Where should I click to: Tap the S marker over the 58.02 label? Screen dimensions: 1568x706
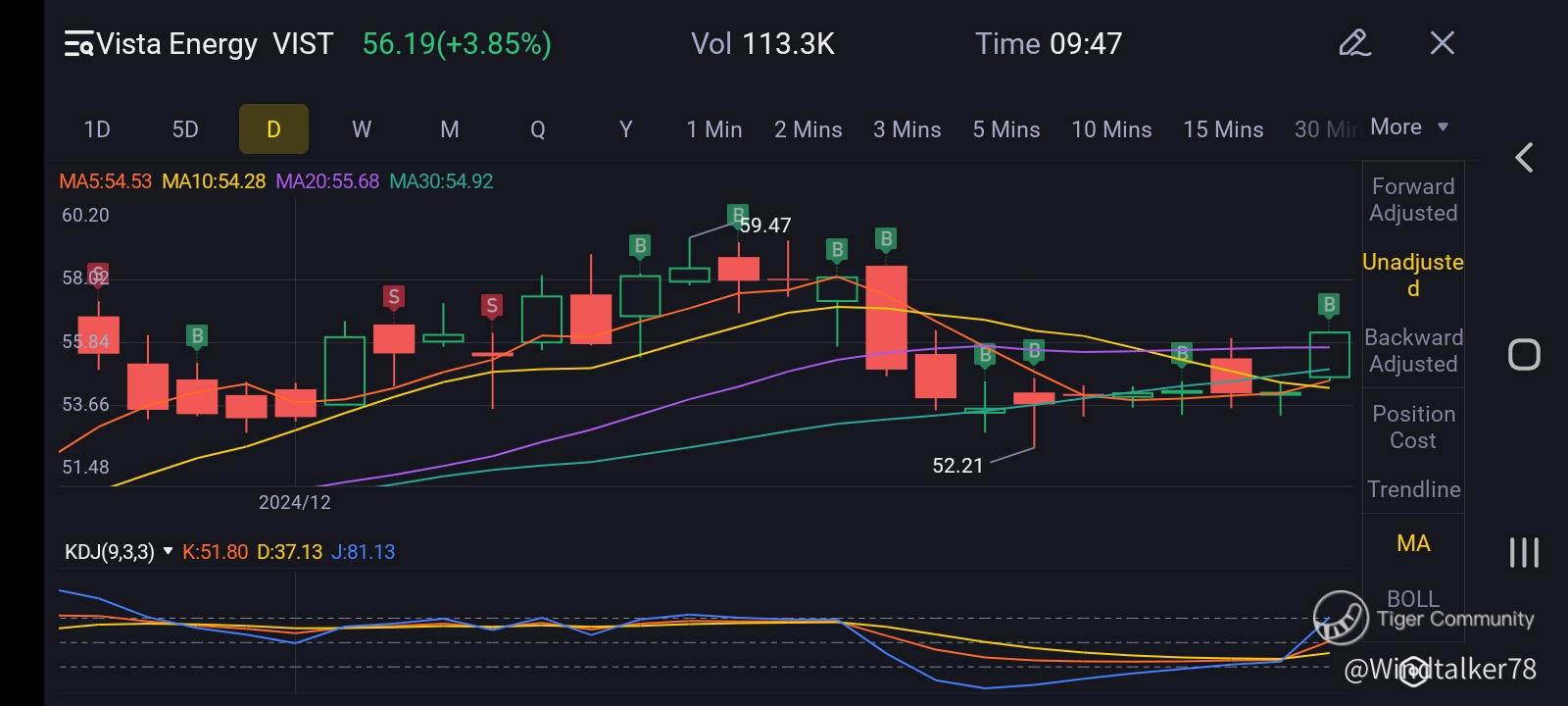[x=98, y=275]
